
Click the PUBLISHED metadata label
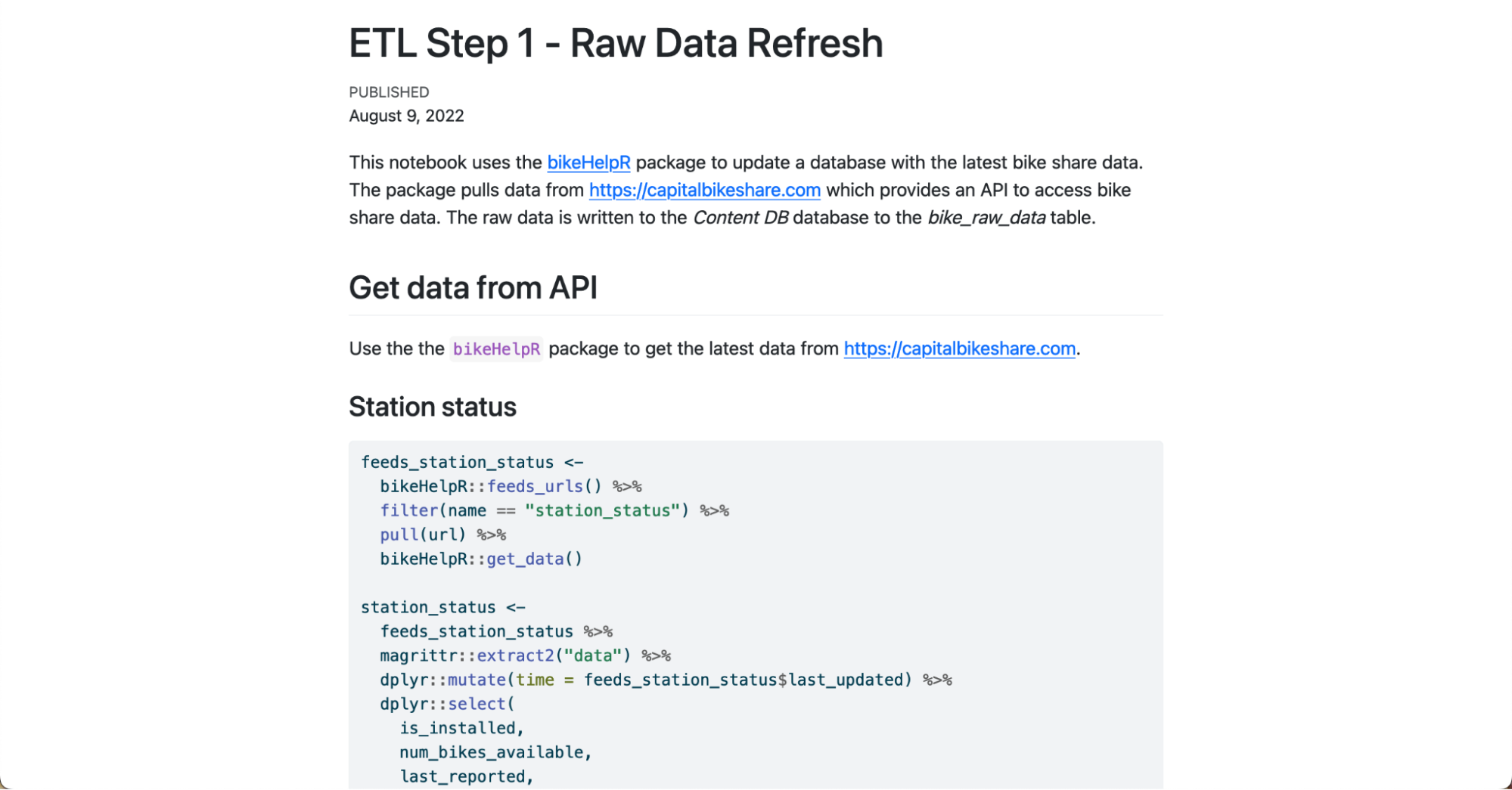point(389,92)
